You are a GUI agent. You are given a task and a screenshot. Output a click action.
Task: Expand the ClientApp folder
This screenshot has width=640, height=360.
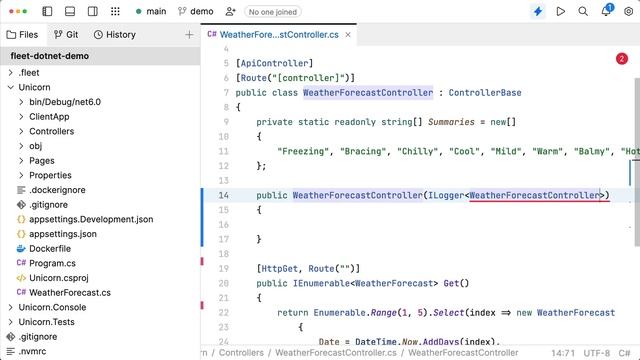(21, 117)
